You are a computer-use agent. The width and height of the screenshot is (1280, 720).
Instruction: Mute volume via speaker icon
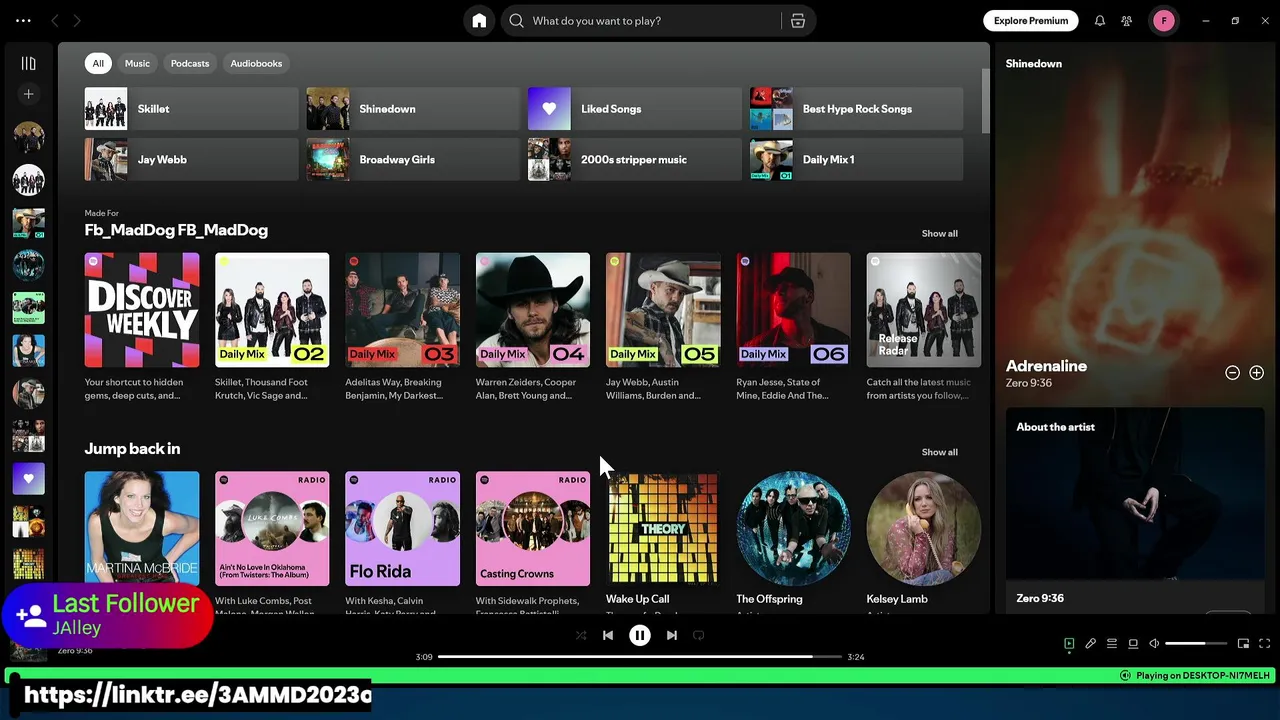tap(1154, 644)
